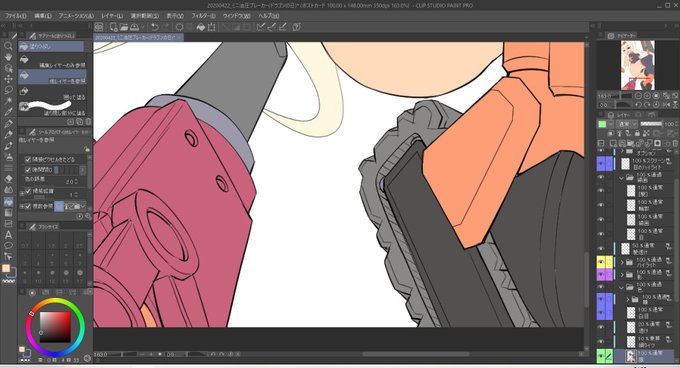680x368 pixels.
Task: Open the layer blend mode dropdown 通常
Action: (x=628, y=124)
